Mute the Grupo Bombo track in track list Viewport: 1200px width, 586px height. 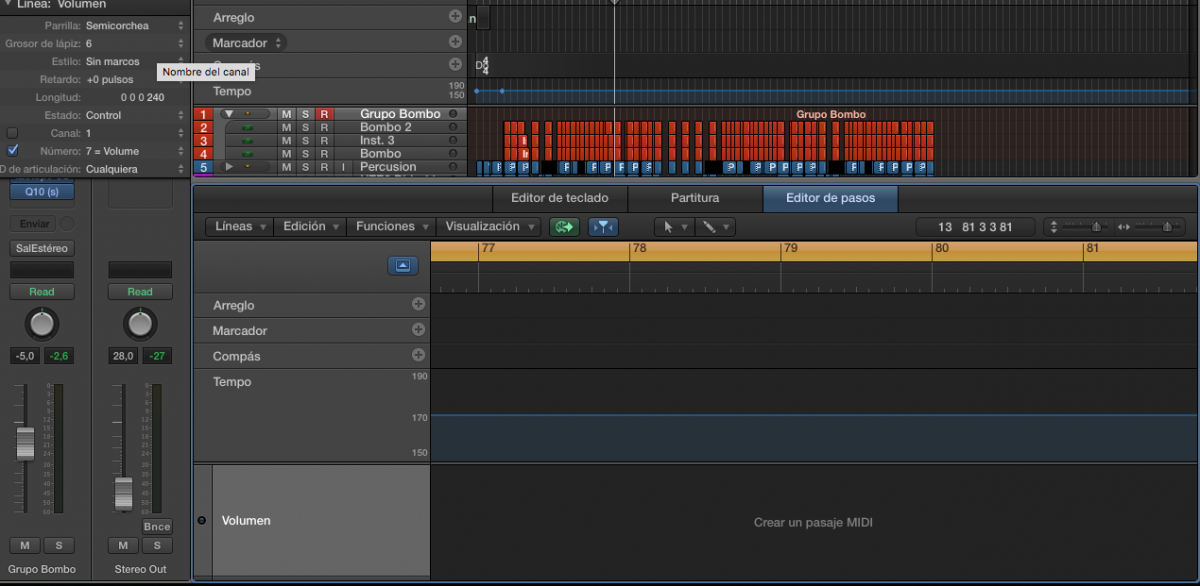pyautogui.click(x=286, y=115)
